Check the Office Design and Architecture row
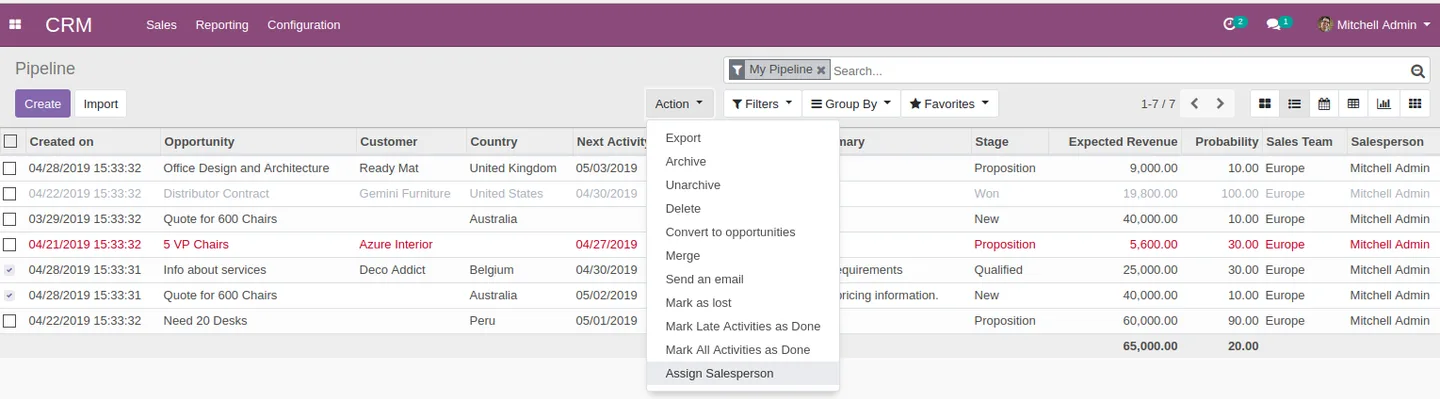The height and width of the screenshot is (399, 1440). click(x=10, y=168)
